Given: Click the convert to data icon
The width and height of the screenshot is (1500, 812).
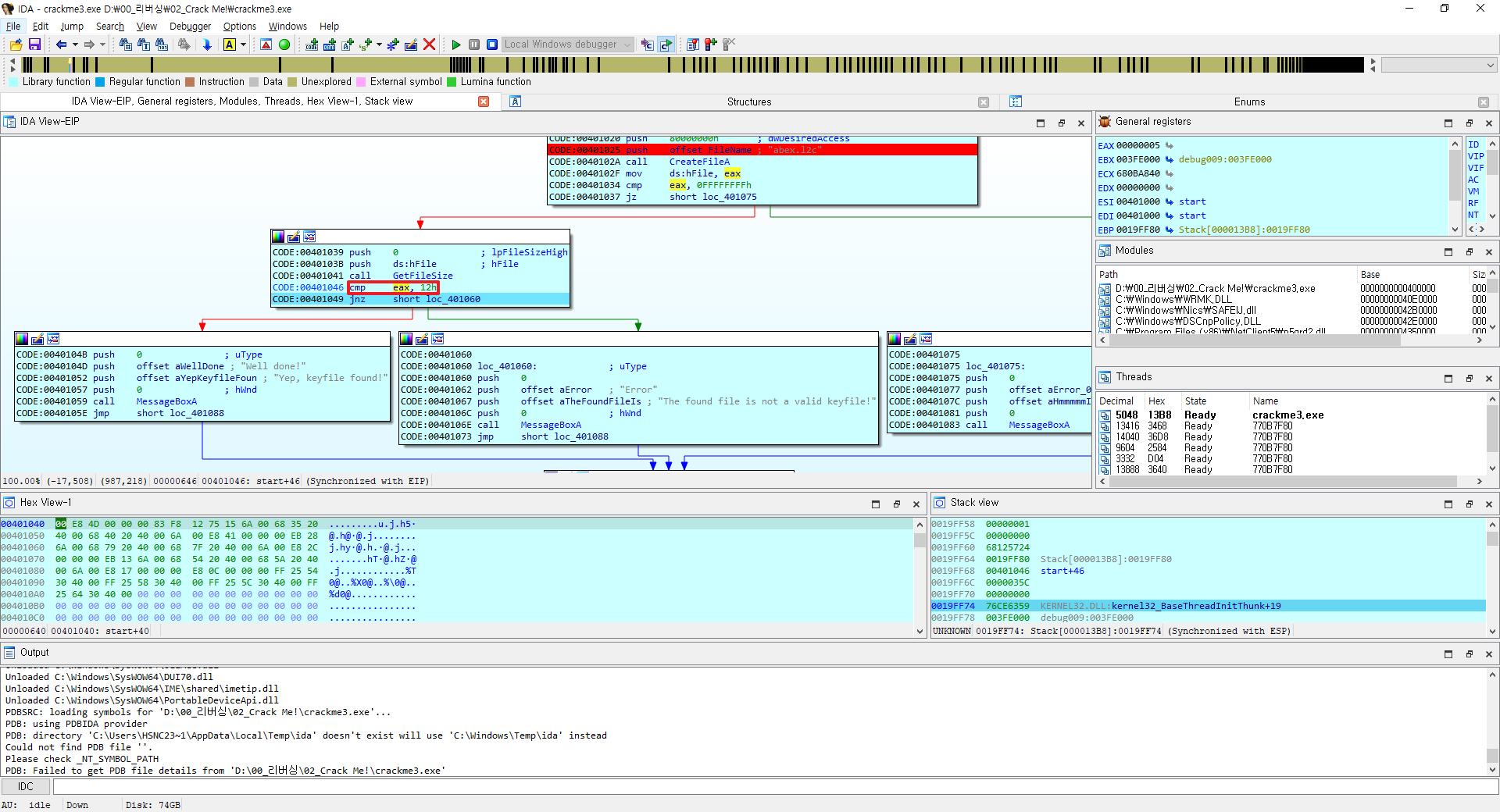Looking at the screenshot, I should coord(330,45).
